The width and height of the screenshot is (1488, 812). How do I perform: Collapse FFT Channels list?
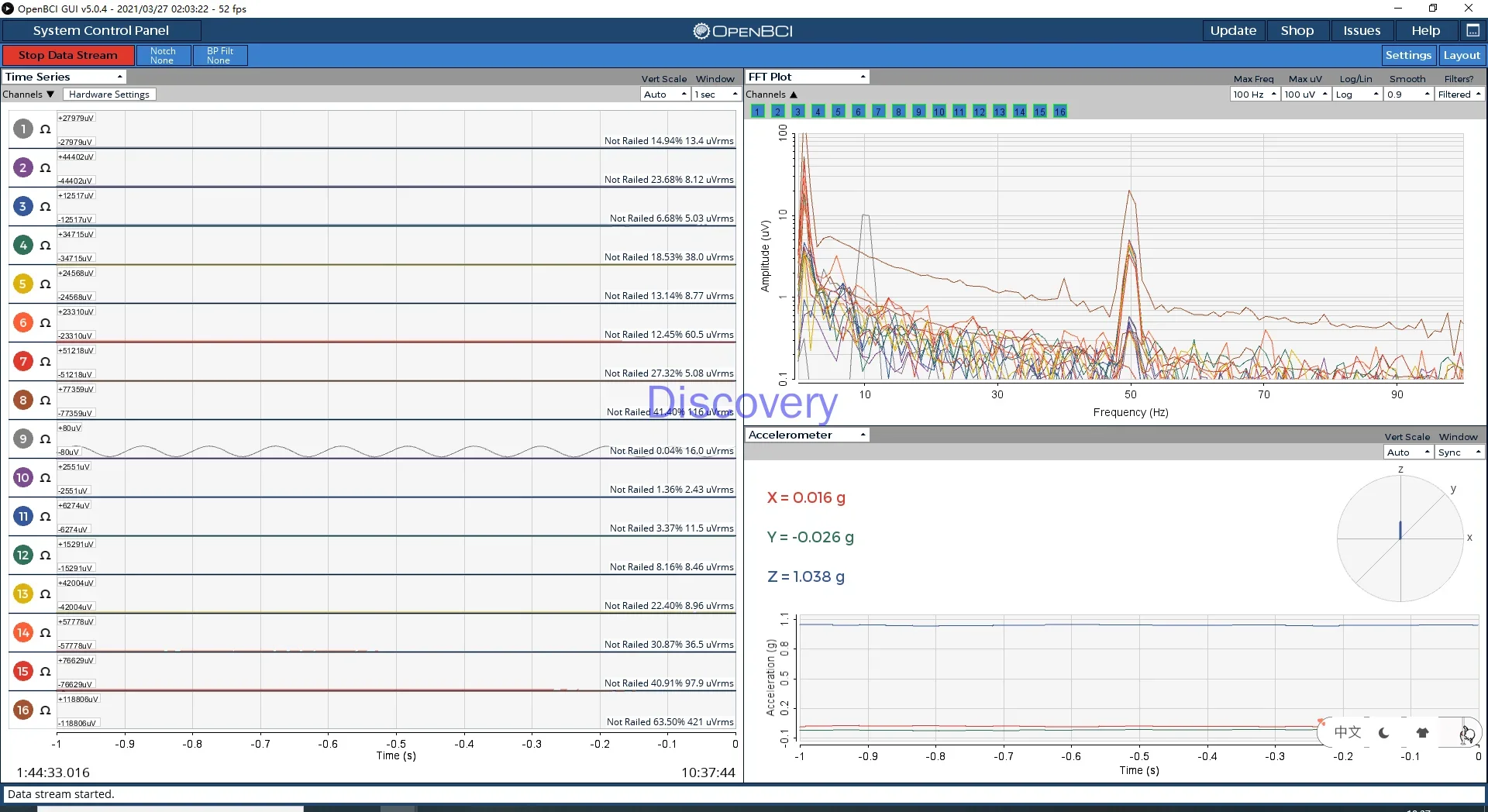pos(771,95)
